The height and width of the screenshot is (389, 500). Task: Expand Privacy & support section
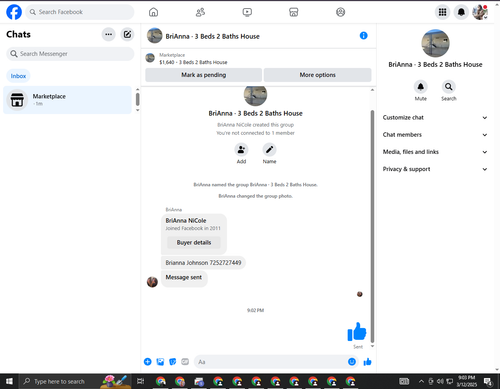435,169
